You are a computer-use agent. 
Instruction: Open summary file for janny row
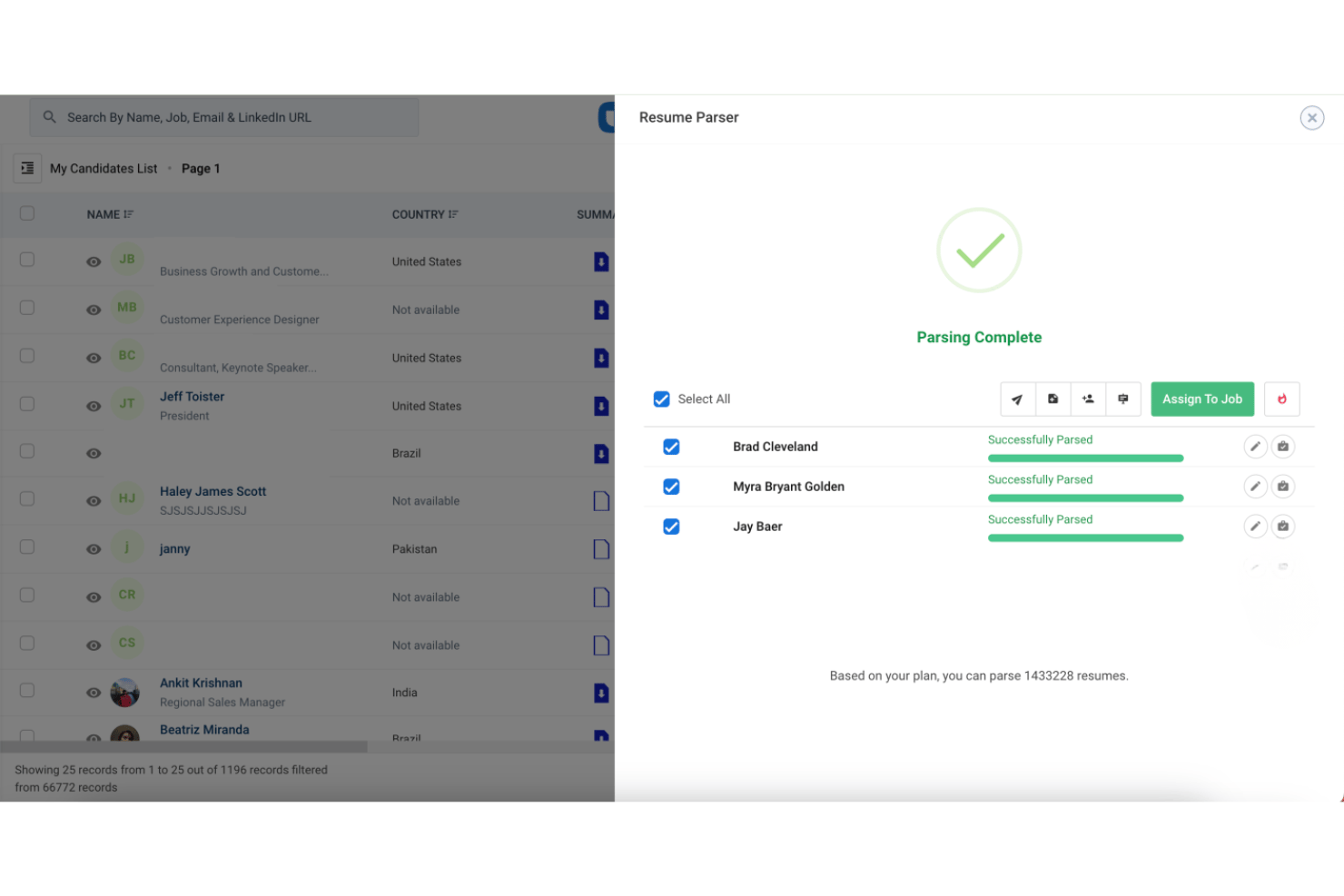(x=601, y=549)
